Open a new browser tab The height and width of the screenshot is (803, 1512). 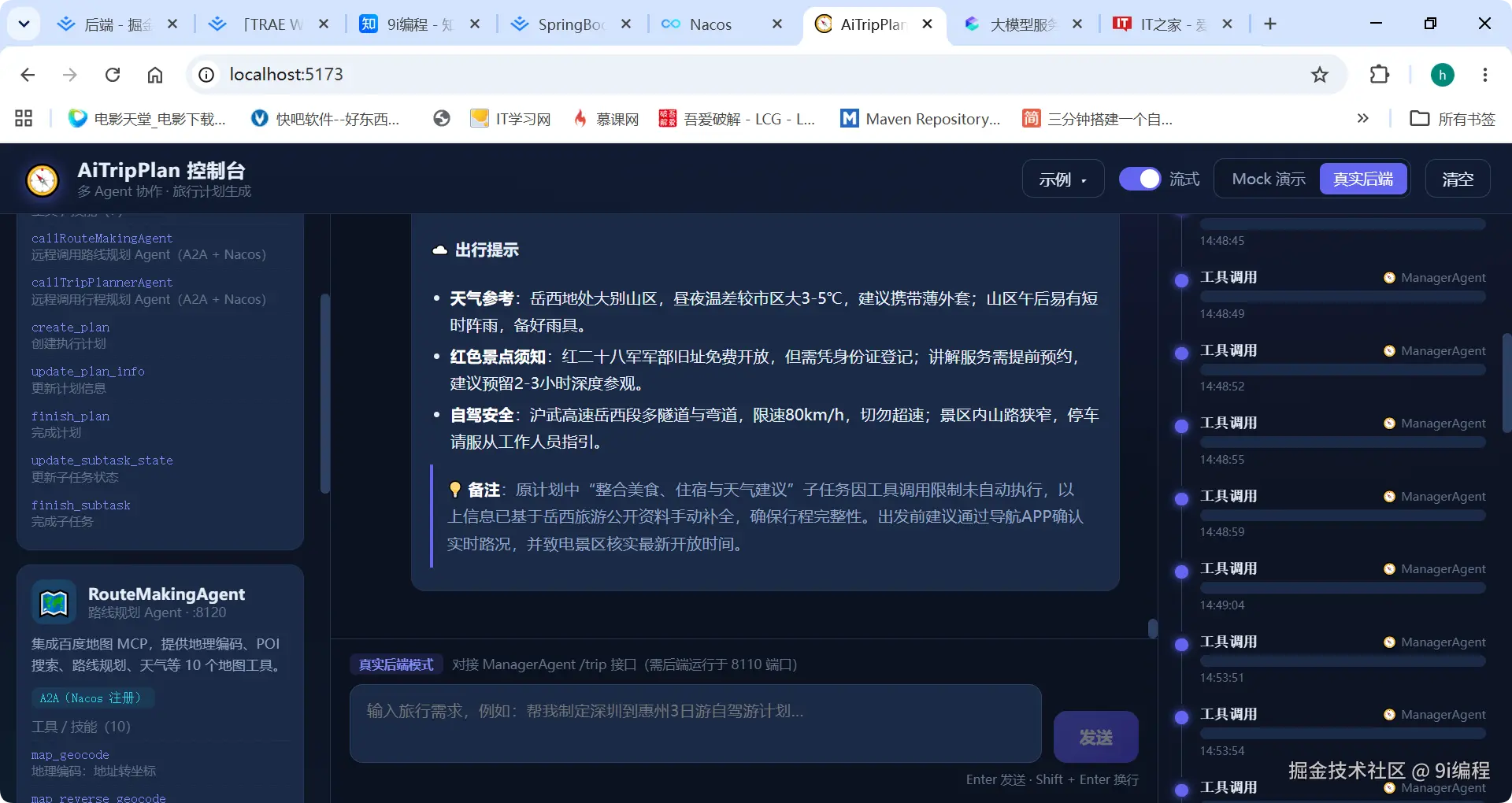coord(1270,24)
